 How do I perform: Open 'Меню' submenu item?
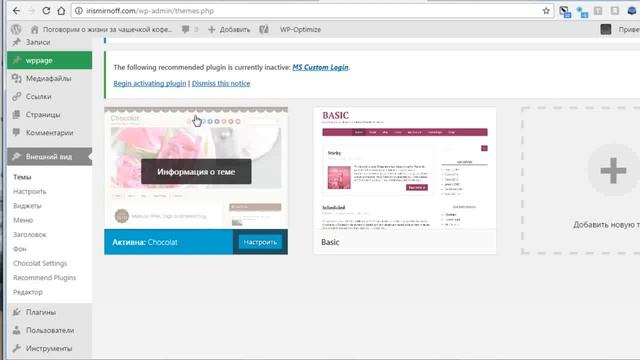pos(23,220)
